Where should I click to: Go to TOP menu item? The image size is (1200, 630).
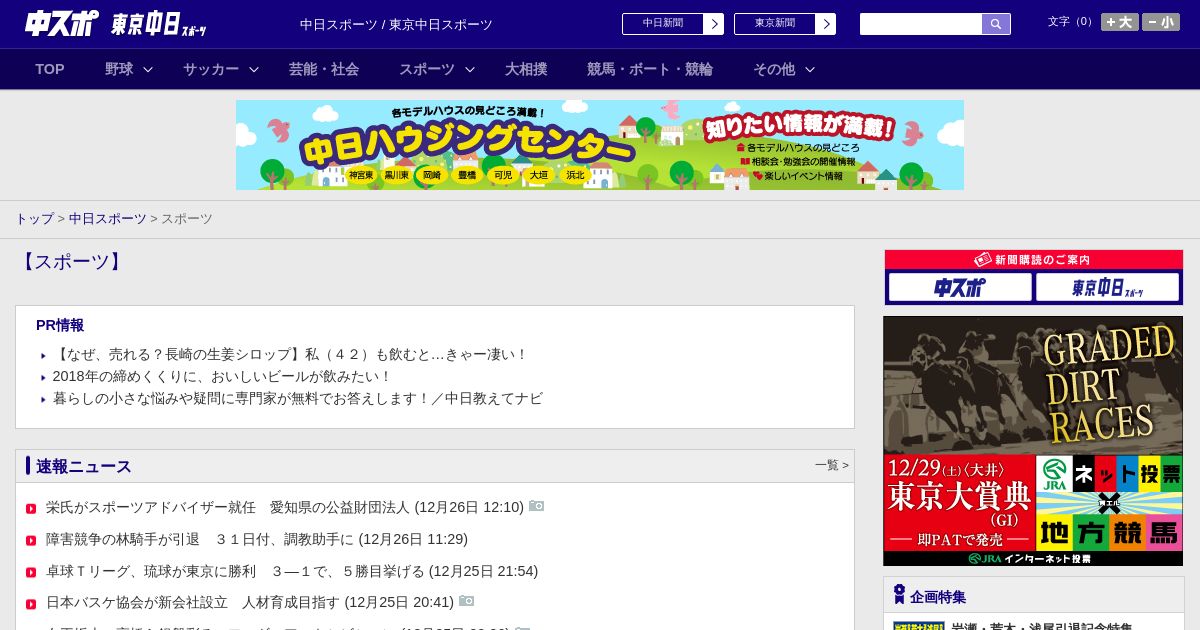pyautogui.click(x=50, y=69)
